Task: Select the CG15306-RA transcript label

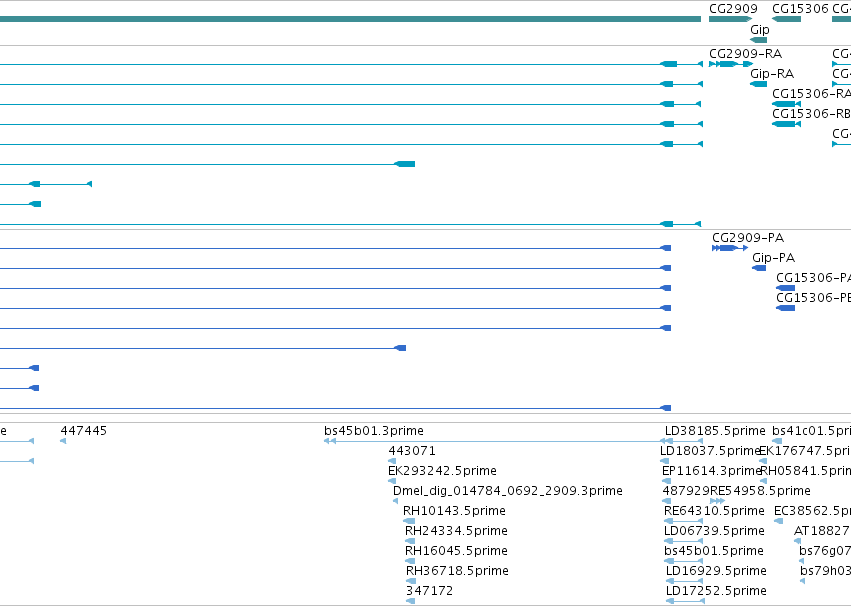Action: (811, 94)
